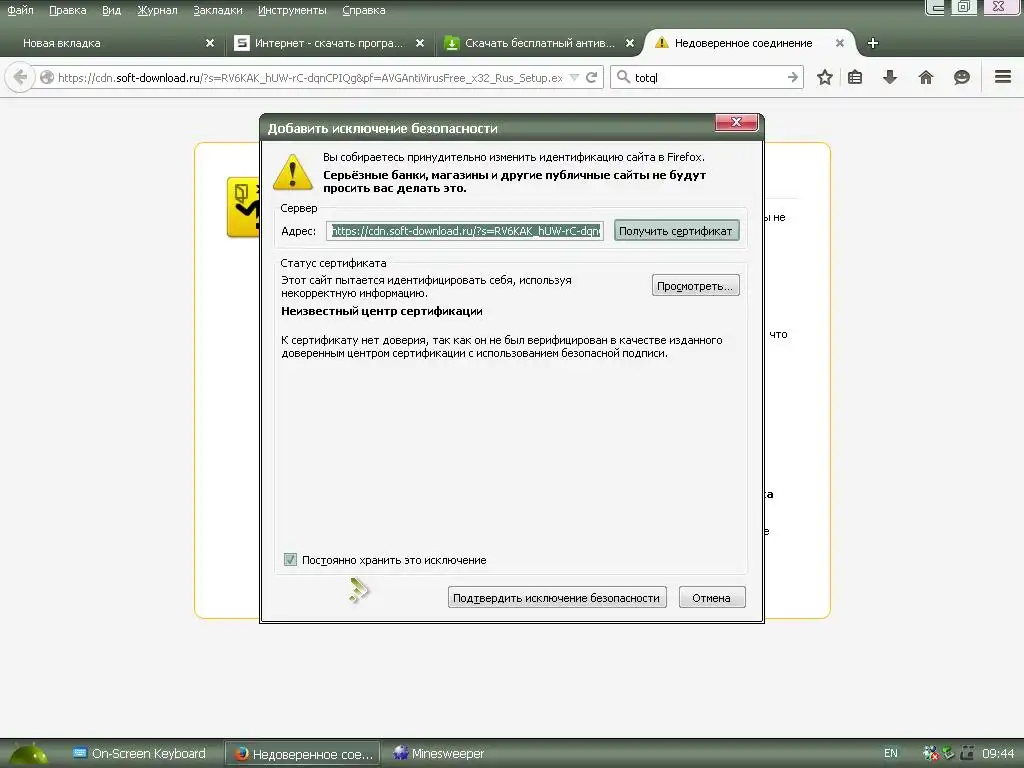Click the Отмена button

711,598
